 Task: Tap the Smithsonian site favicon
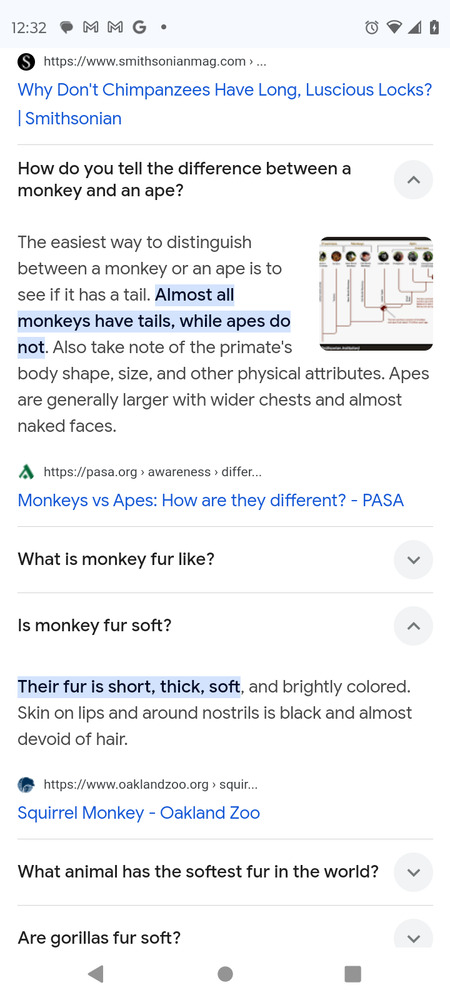pos(25,62)
